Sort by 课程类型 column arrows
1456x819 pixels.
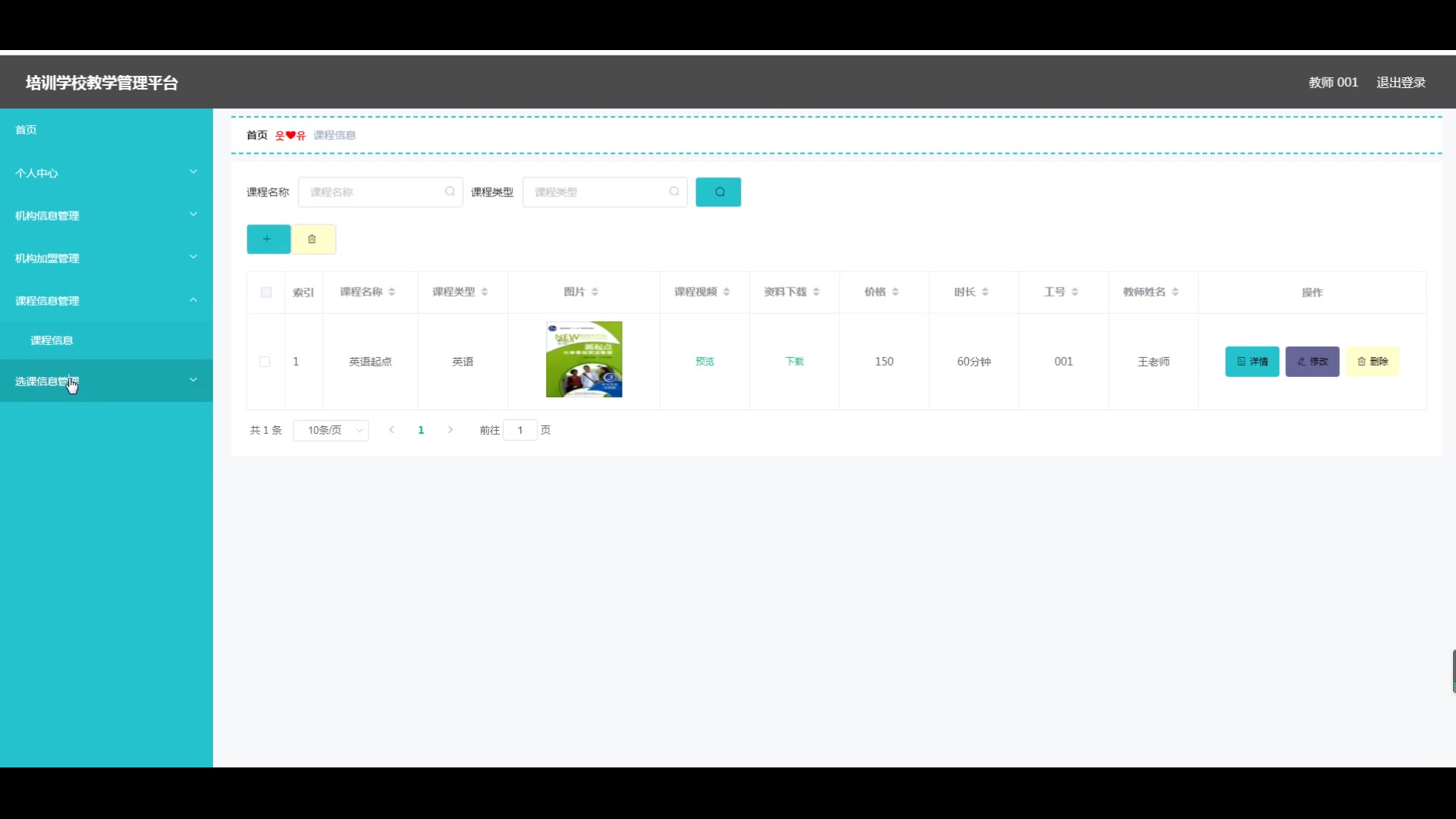pos(485,292)
